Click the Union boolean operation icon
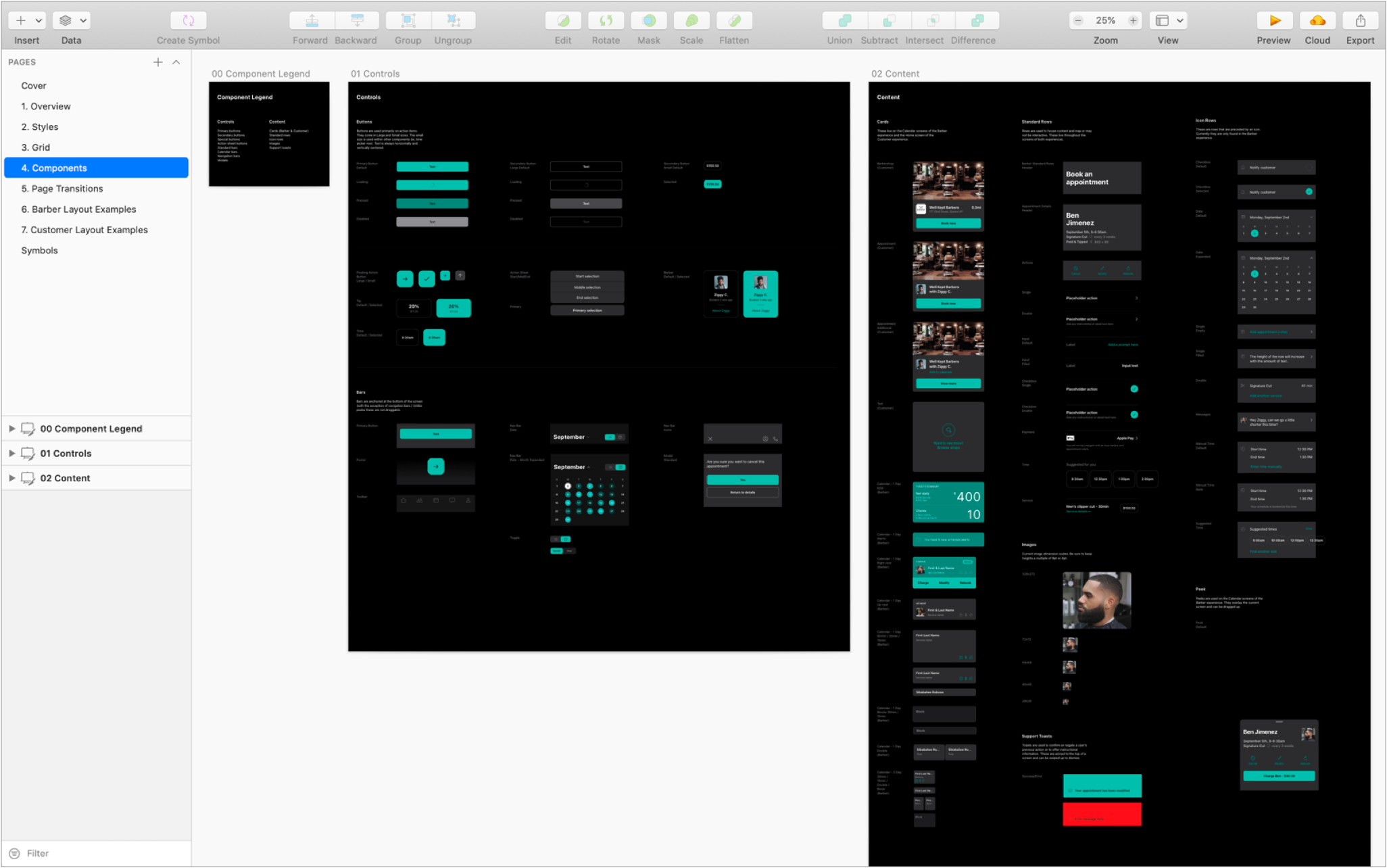This screenshot has width=1387, height=868. tap(844, 21)
